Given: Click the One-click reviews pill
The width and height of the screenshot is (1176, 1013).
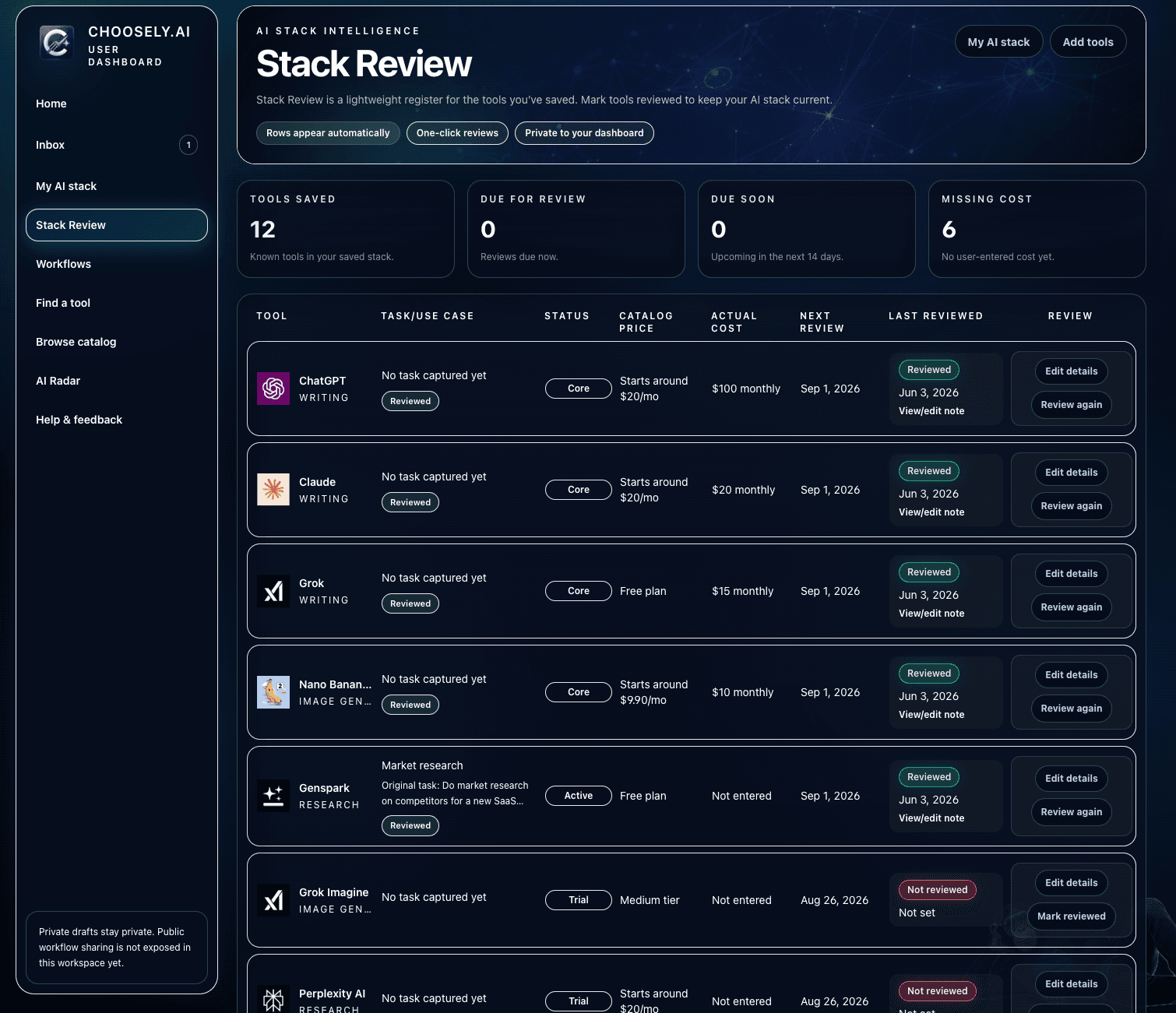Looking at the screenshot, I should tap(457, 133).
